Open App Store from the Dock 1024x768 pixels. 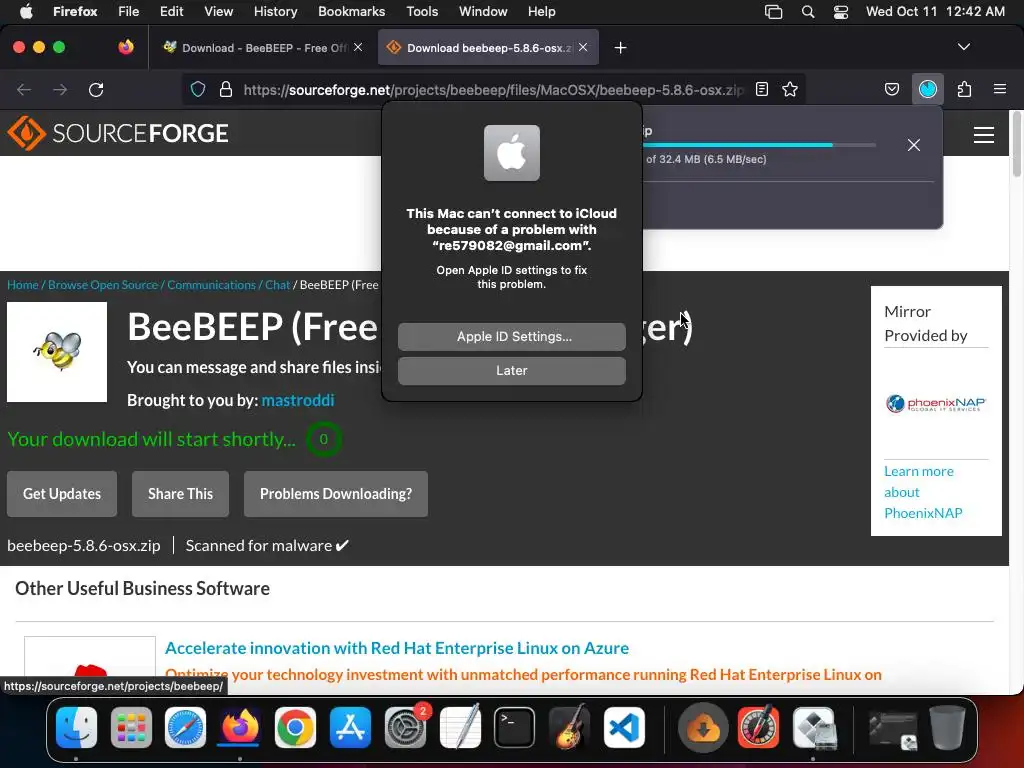pos(350,728)
